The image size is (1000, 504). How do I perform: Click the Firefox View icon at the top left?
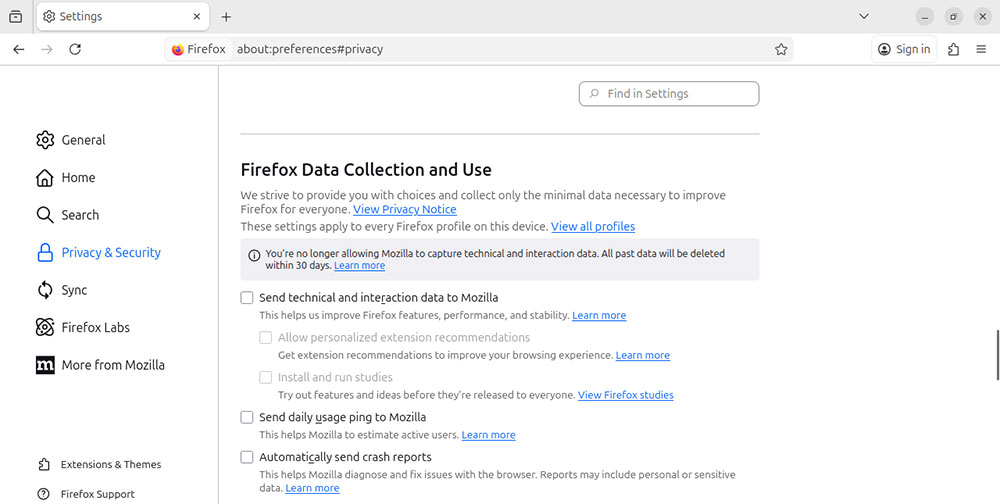click(x=16, y=17)
